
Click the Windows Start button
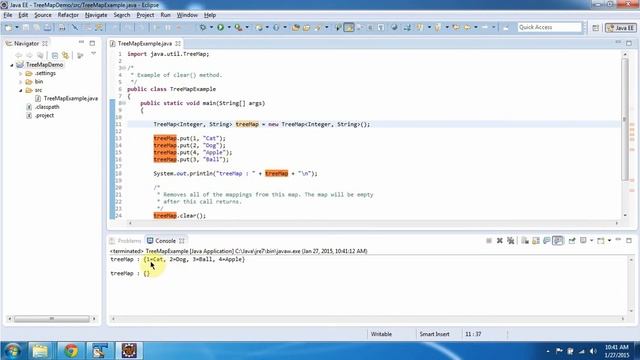(x=12, y=351)
